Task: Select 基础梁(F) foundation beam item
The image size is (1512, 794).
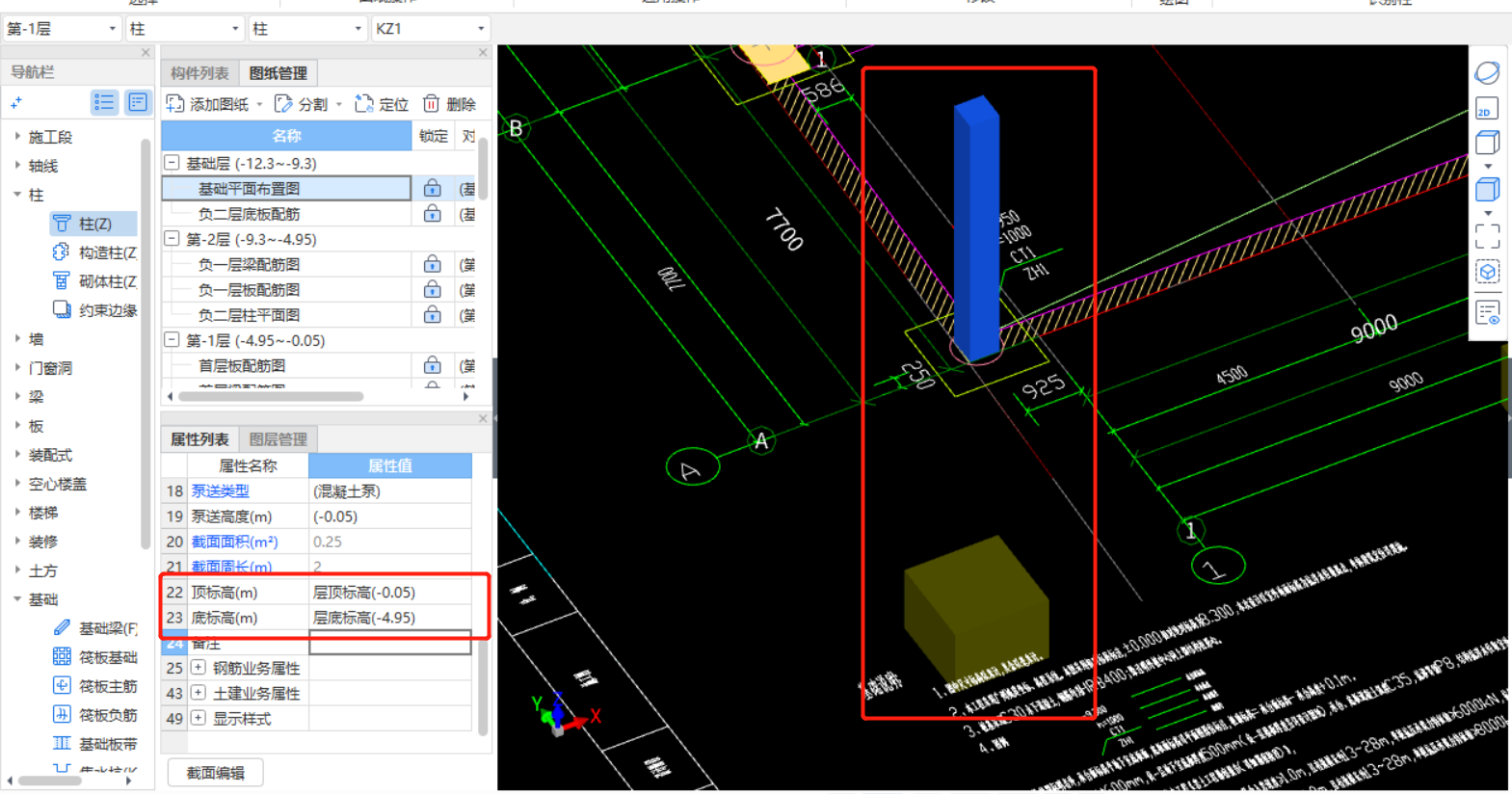Action: 93,628
